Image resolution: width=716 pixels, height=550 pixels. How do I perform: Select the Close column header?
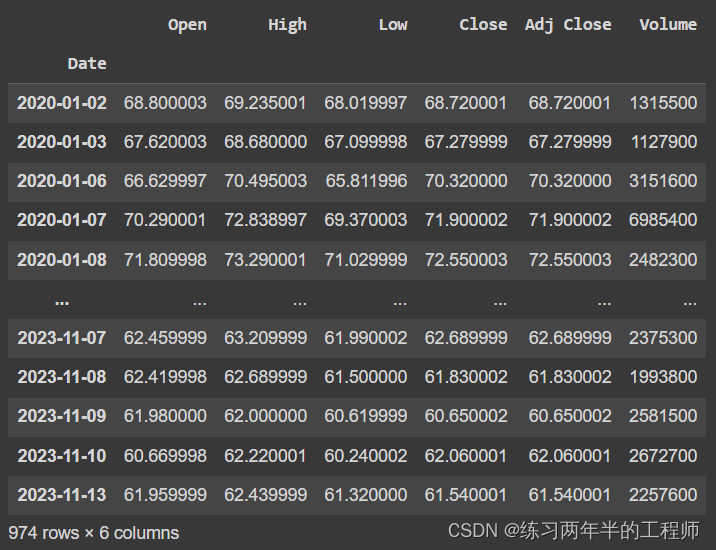click(x=483, y=25)
